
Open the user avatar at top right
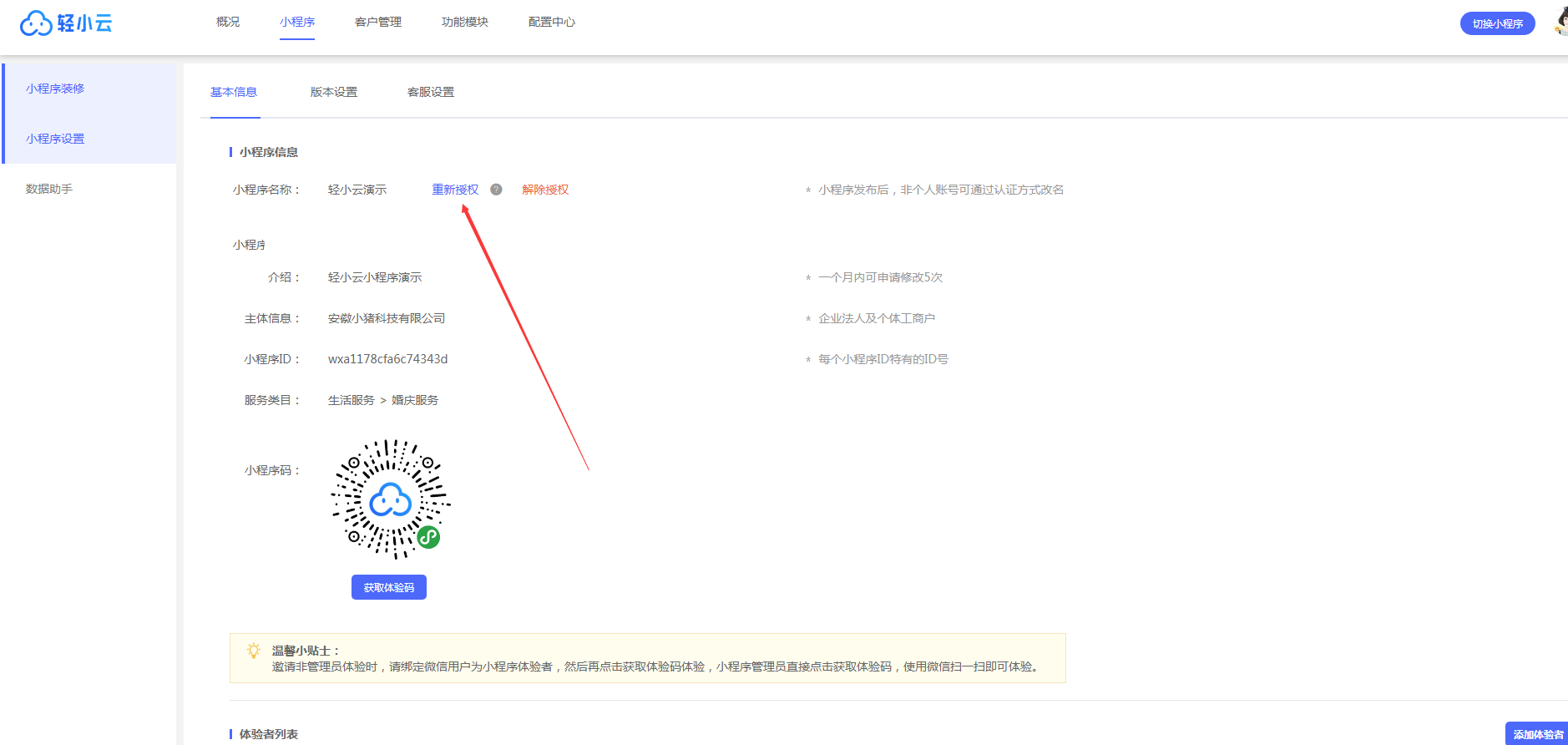[x=1560, y=22]
